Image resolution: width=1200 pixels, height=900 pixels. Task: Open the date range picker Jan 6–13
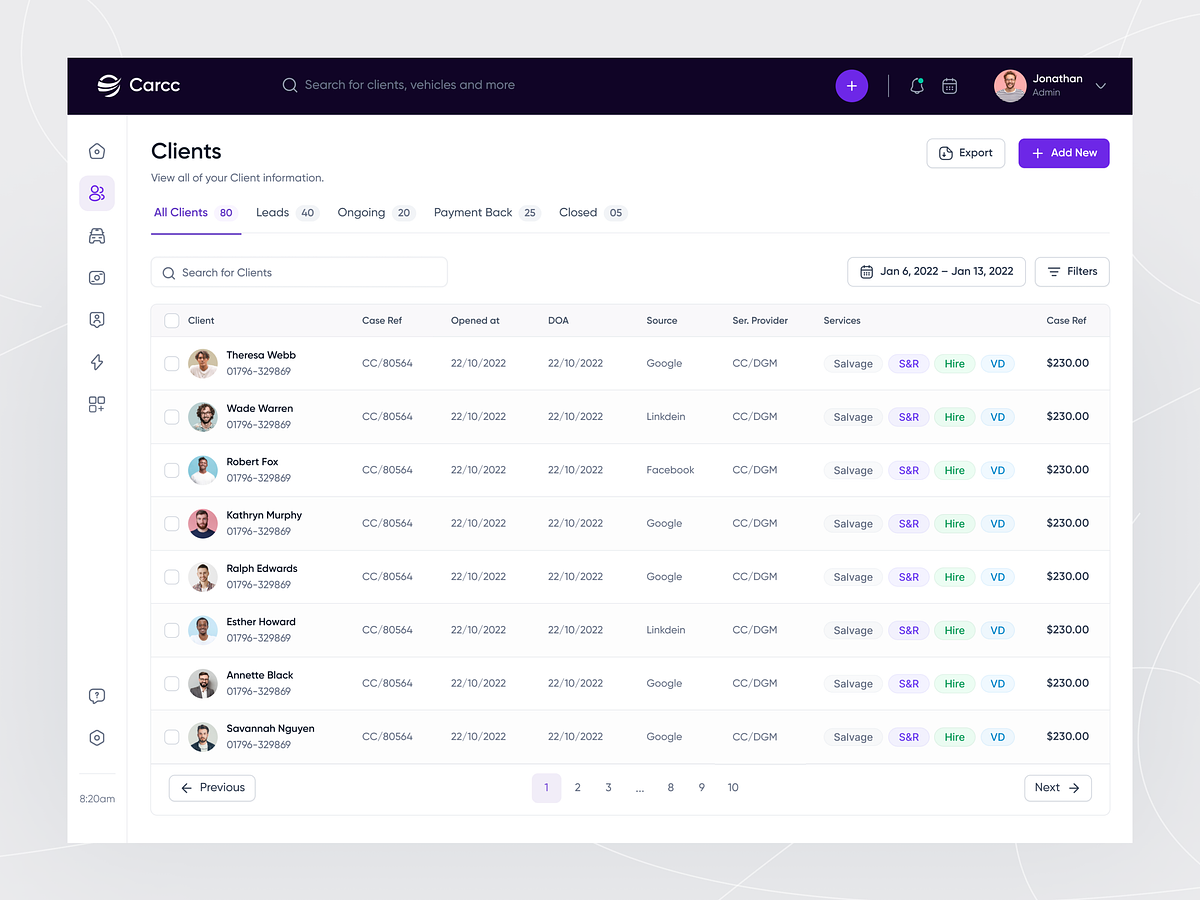tap(936, 271)
